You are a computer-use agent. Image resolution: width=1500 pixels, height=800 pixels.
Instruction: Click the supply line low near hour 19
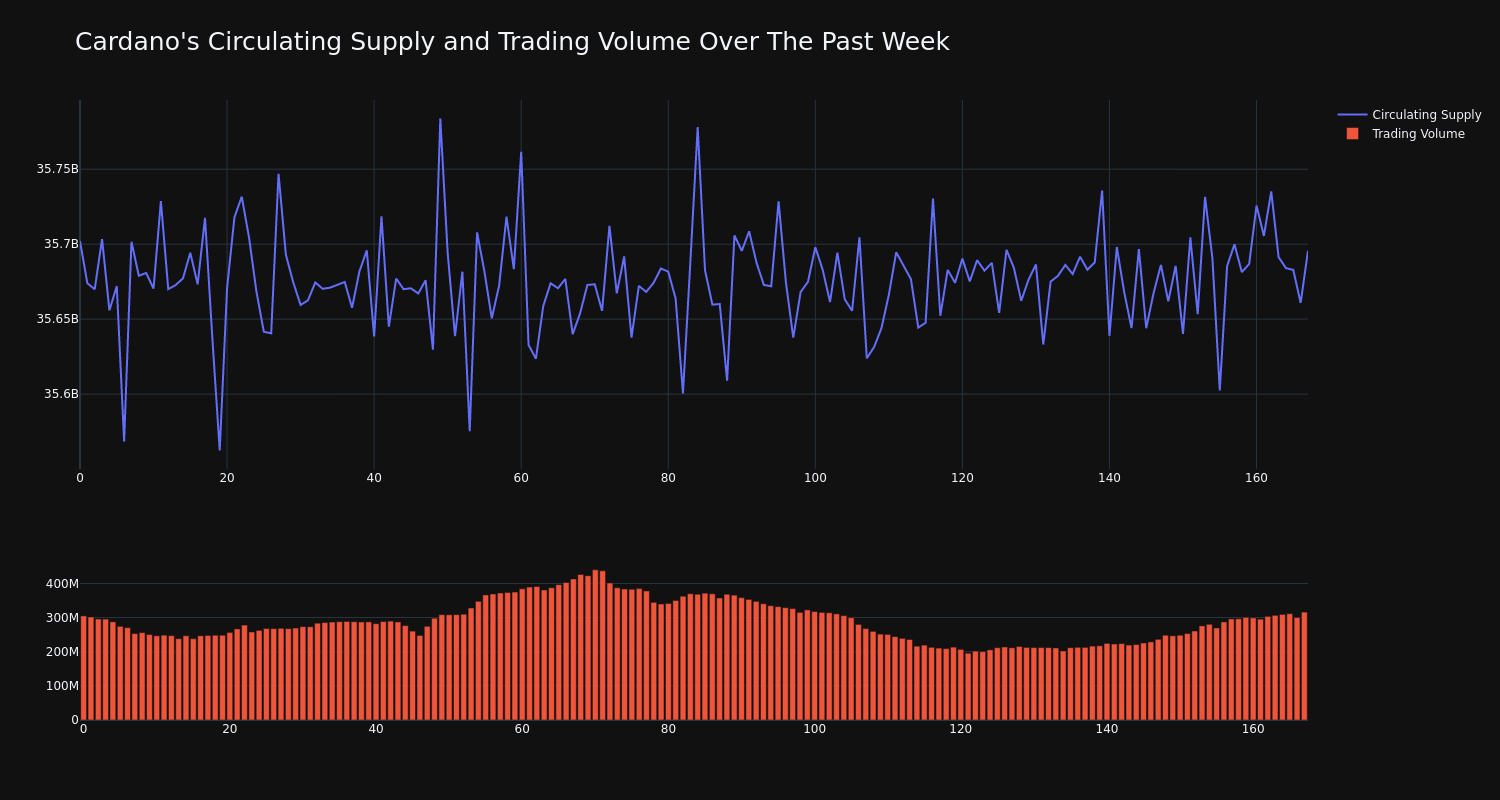pos(220,449)
